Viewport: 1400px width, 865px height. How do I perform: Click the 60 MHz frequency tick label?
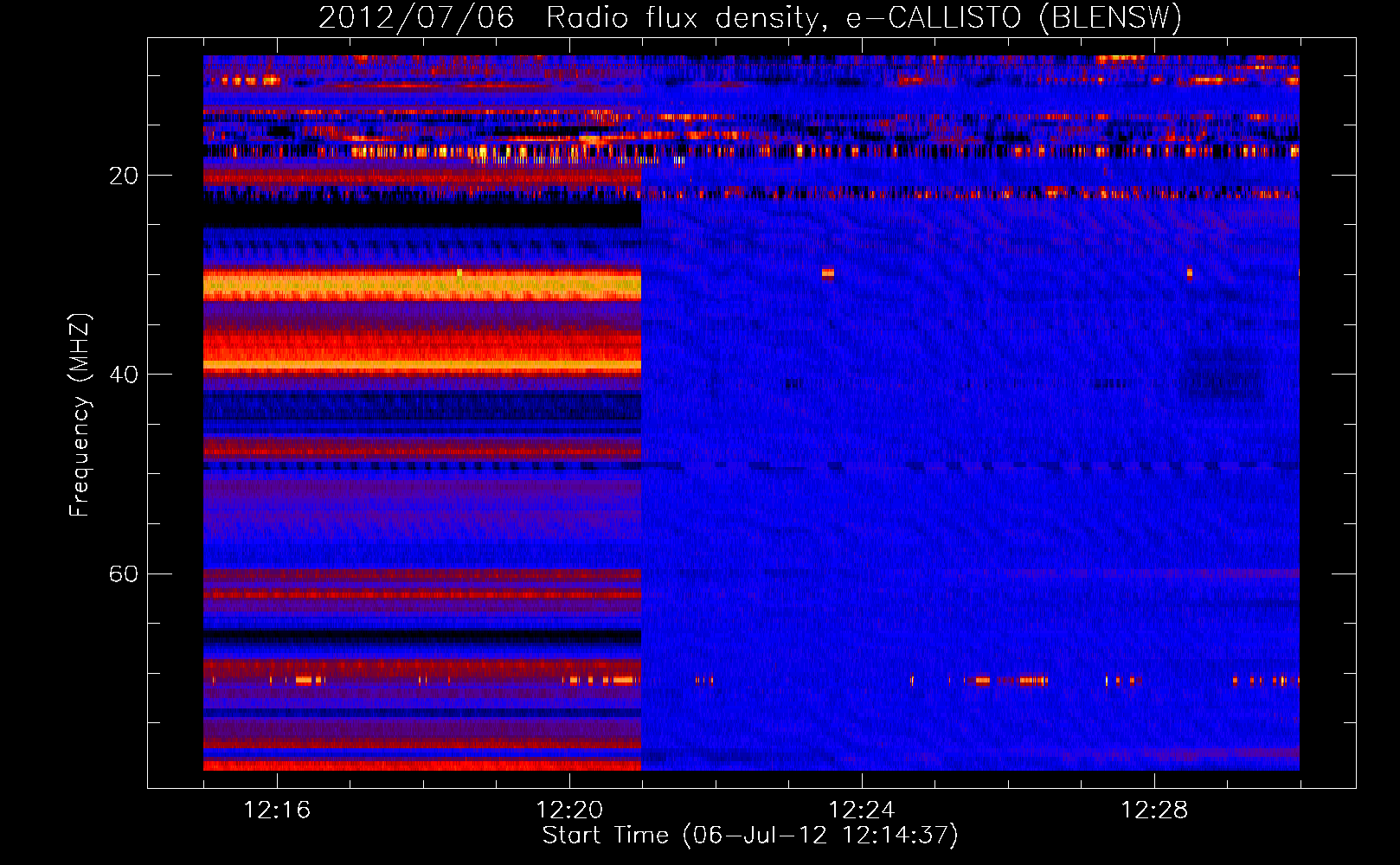pyautogui.click(x=123, y=573)
